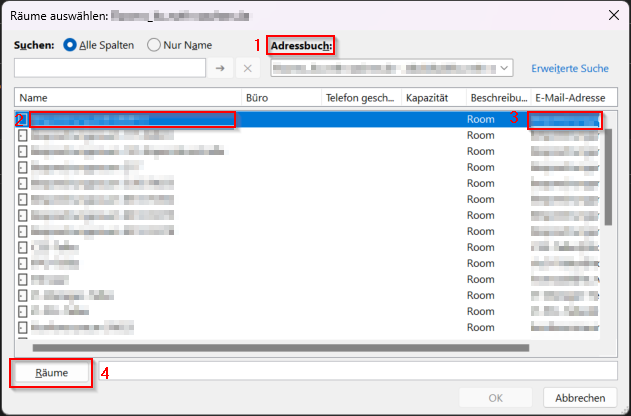
Task: Click the horizontal scrollbar below the list
Action: point(280,348)
